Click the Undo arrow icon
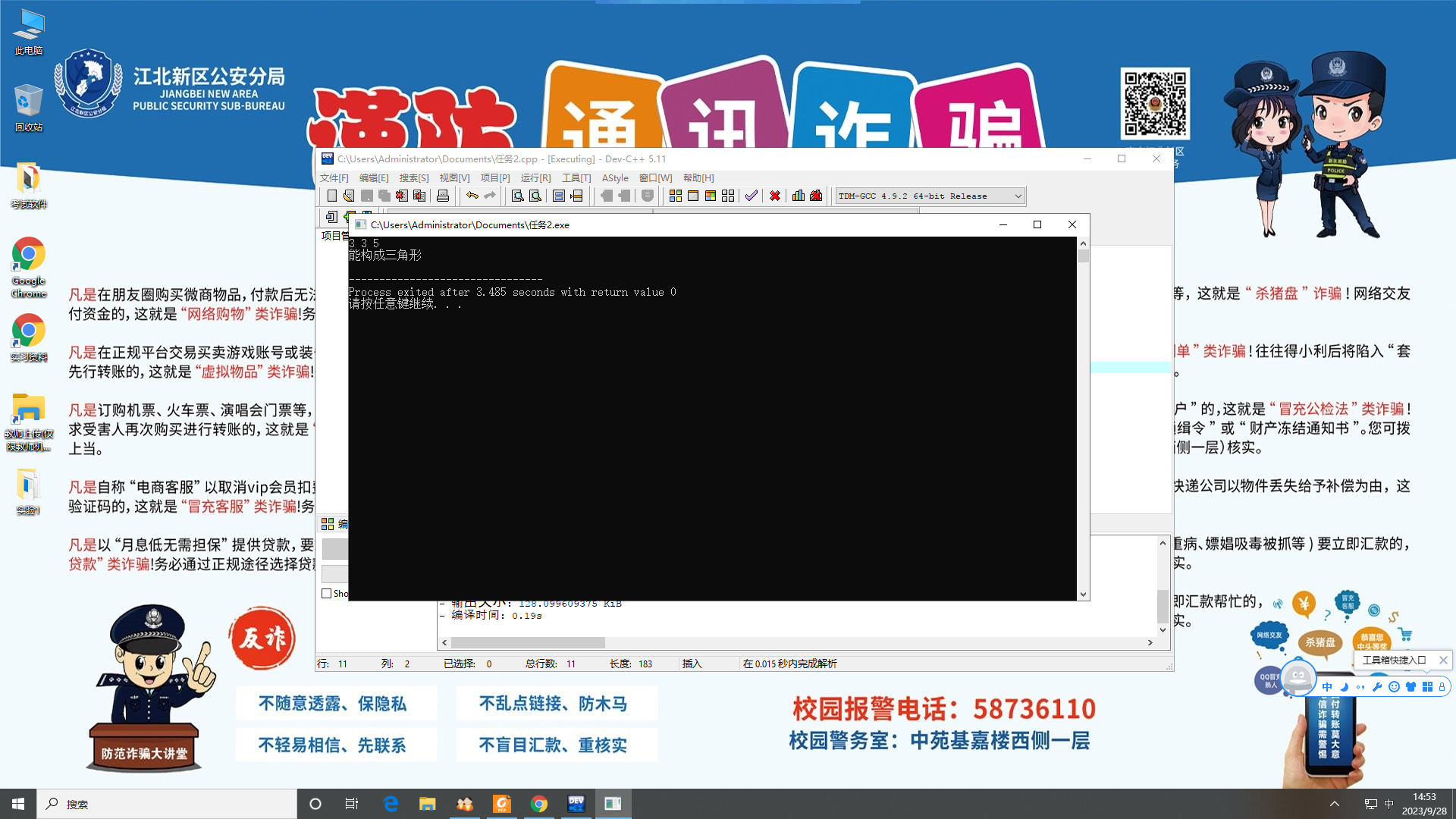 (x=472, y=196)
